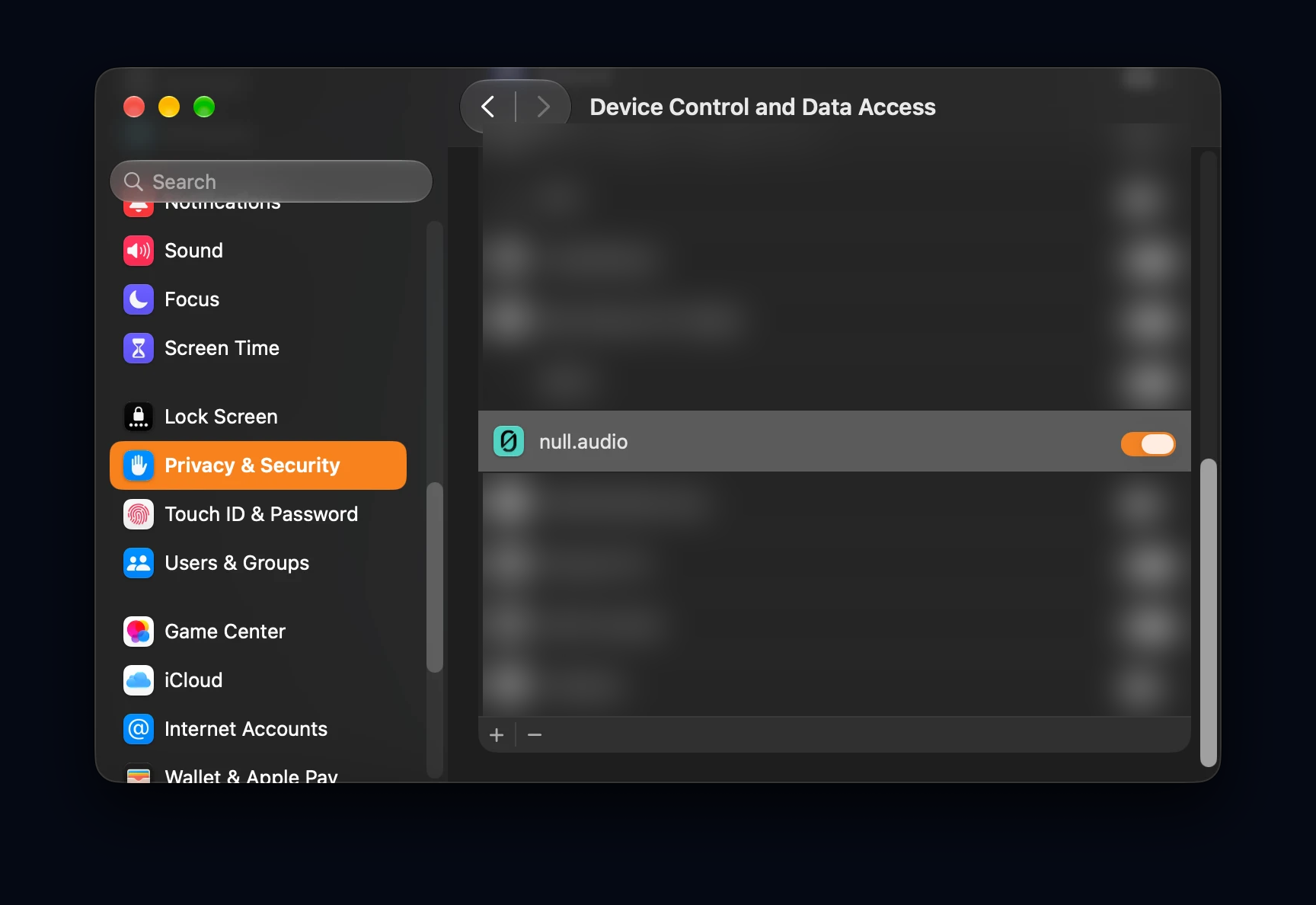Open Game Center pane
The width and height of the screenshot is (1316, 905).
[258, 632]
